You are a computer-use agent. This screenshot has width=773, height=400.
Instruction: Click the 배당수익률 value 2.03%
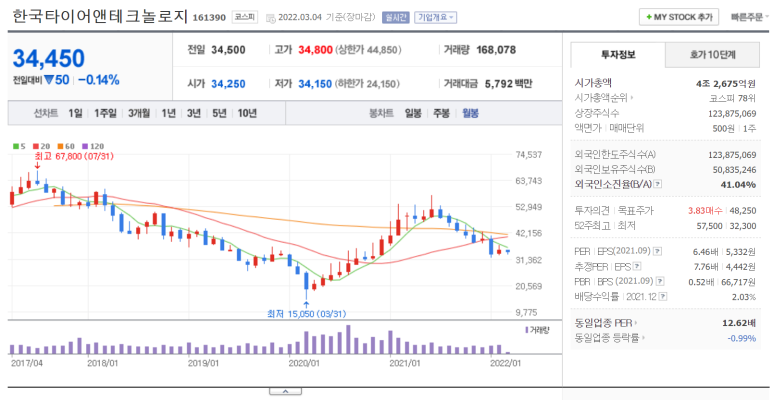pos(744,297)
